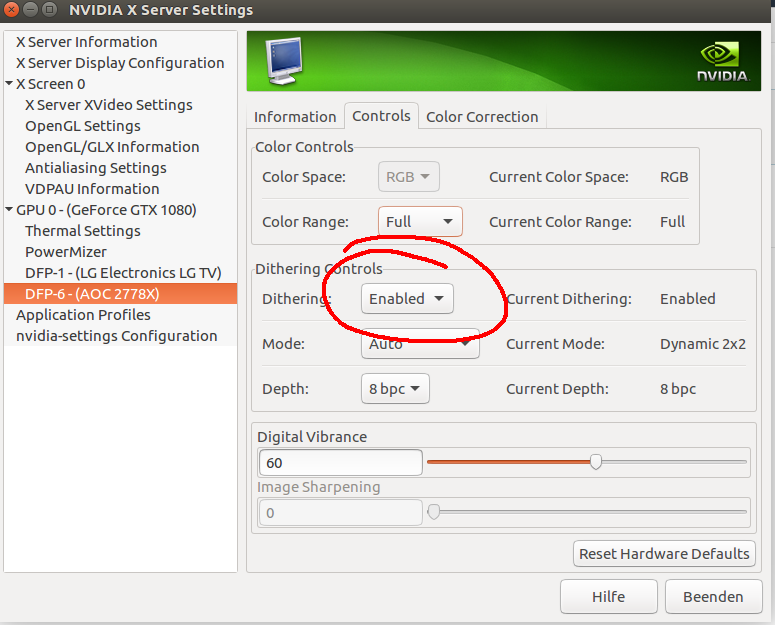Click the monitor icon in the banner
This screenshot has height=625, width=775.
(284, 61)
